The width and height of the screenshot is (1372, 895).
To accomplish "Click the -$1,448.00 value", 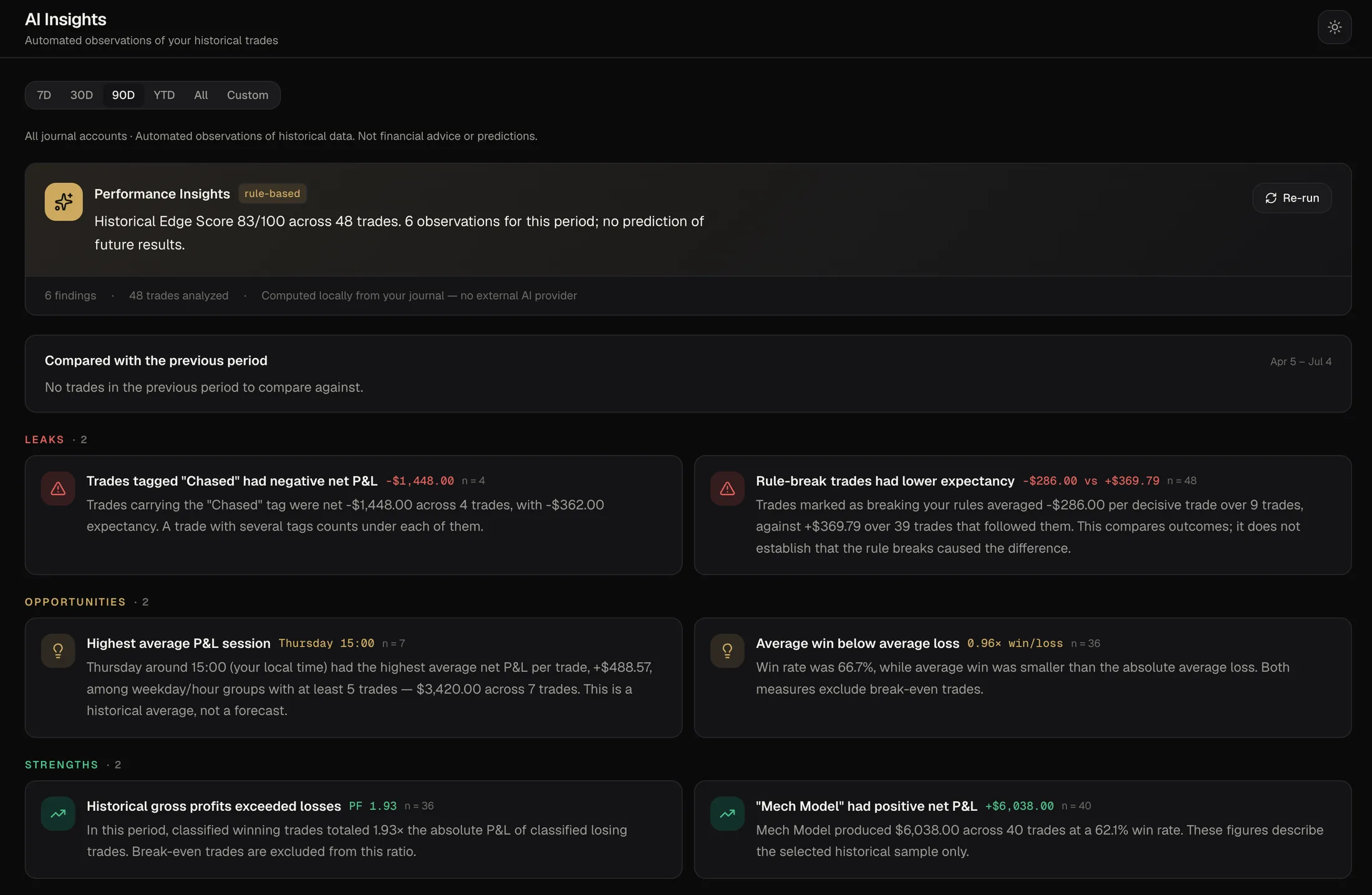I will tap(420, 481).
